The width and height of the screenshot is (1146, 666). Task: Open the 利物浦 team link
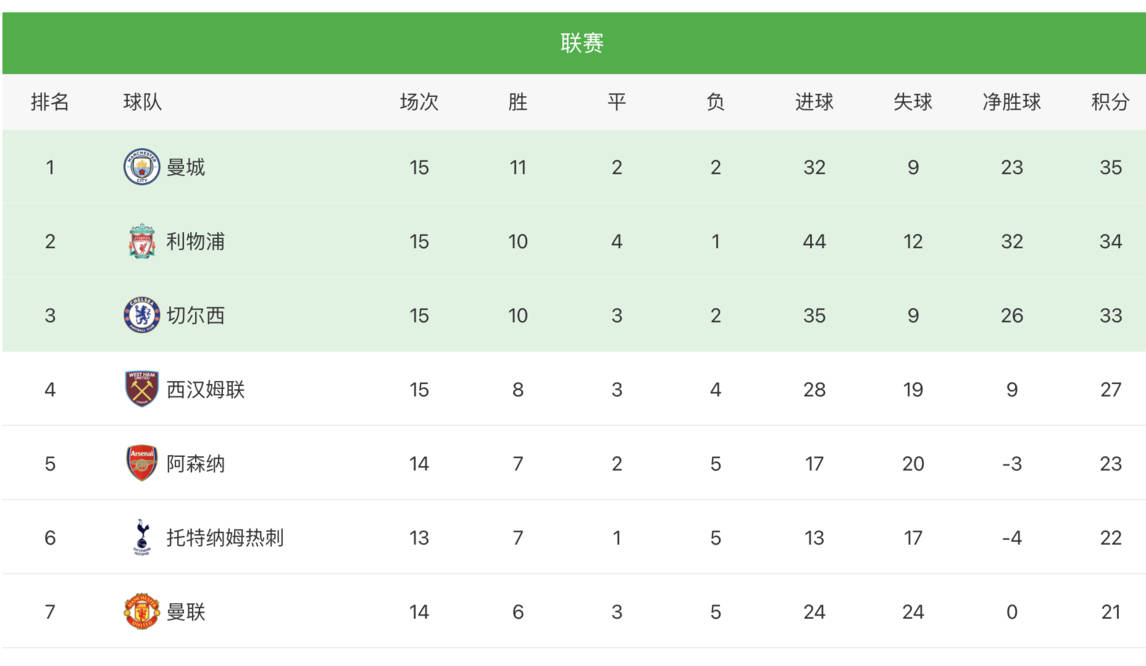[195, 241]
